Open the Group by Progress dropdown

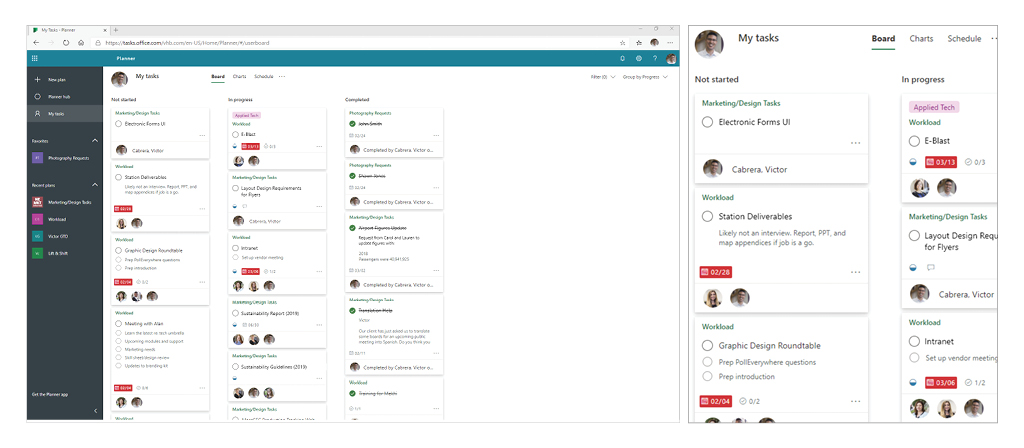(x=645, y=77)
